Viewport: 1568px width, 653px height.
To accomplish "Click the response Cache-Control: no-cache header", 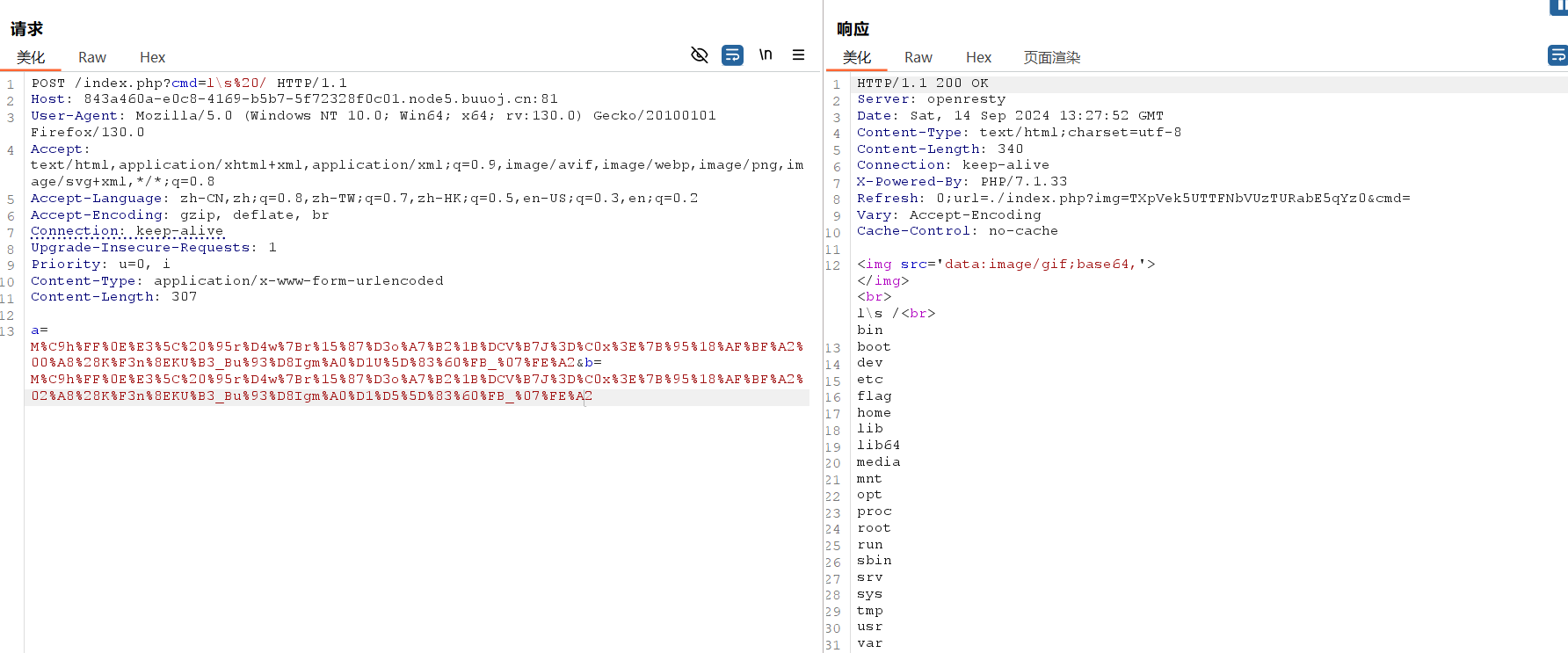I will pyautogui.click(x=958, y=231).
